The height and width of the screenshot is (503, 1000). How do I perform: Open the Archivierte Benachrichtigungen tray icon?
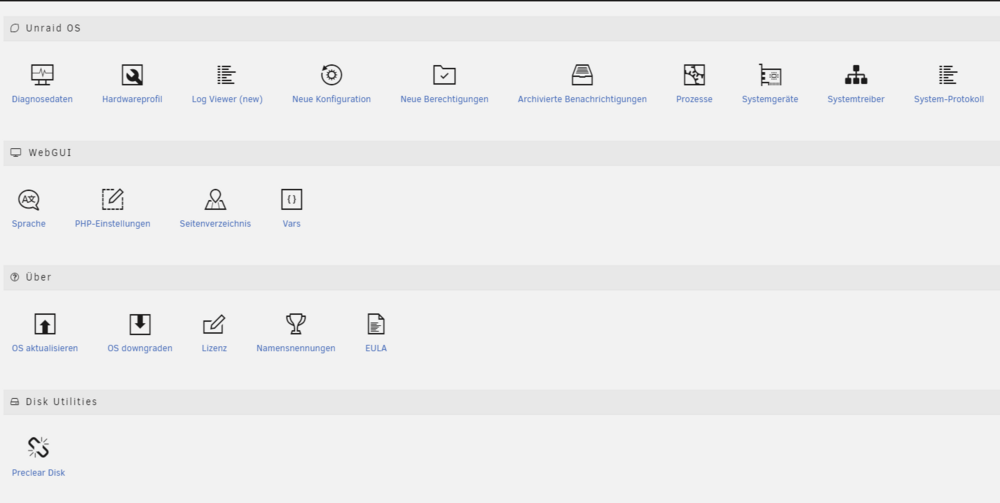point(582,75)
